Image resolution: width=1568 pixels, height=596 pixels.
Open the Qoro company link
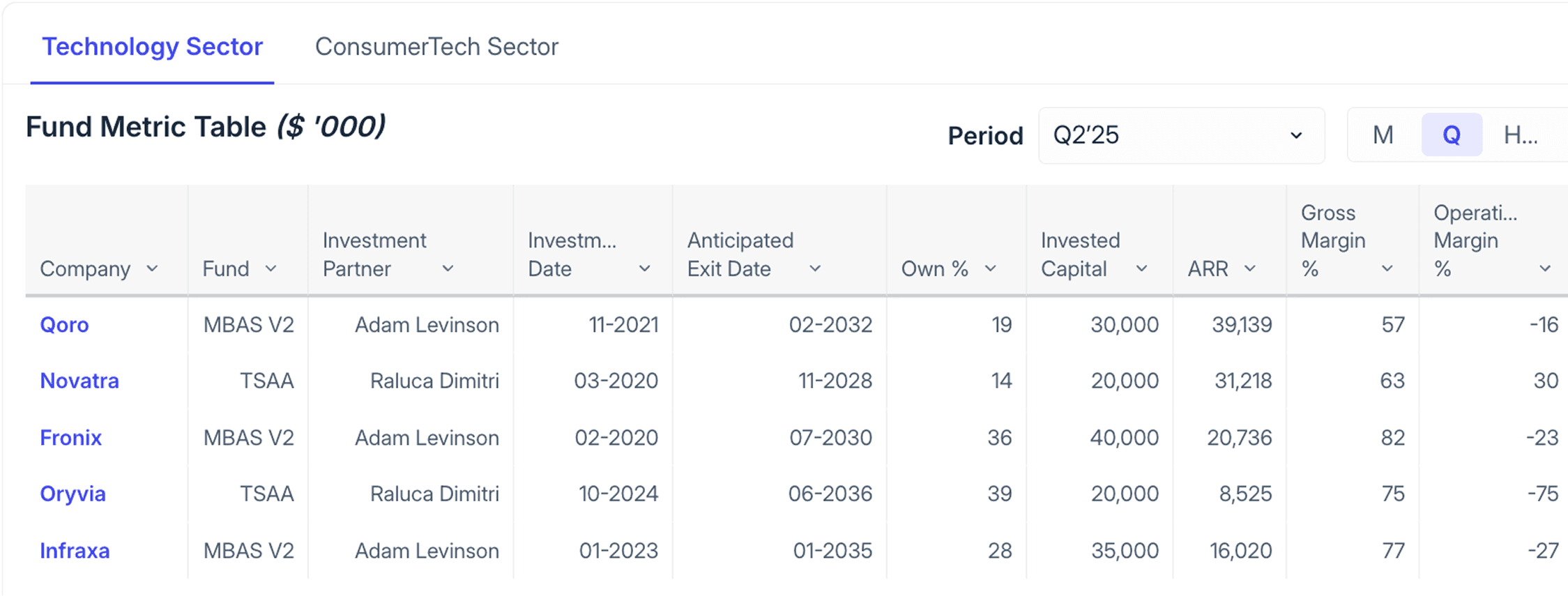click(x=64, y=325)
